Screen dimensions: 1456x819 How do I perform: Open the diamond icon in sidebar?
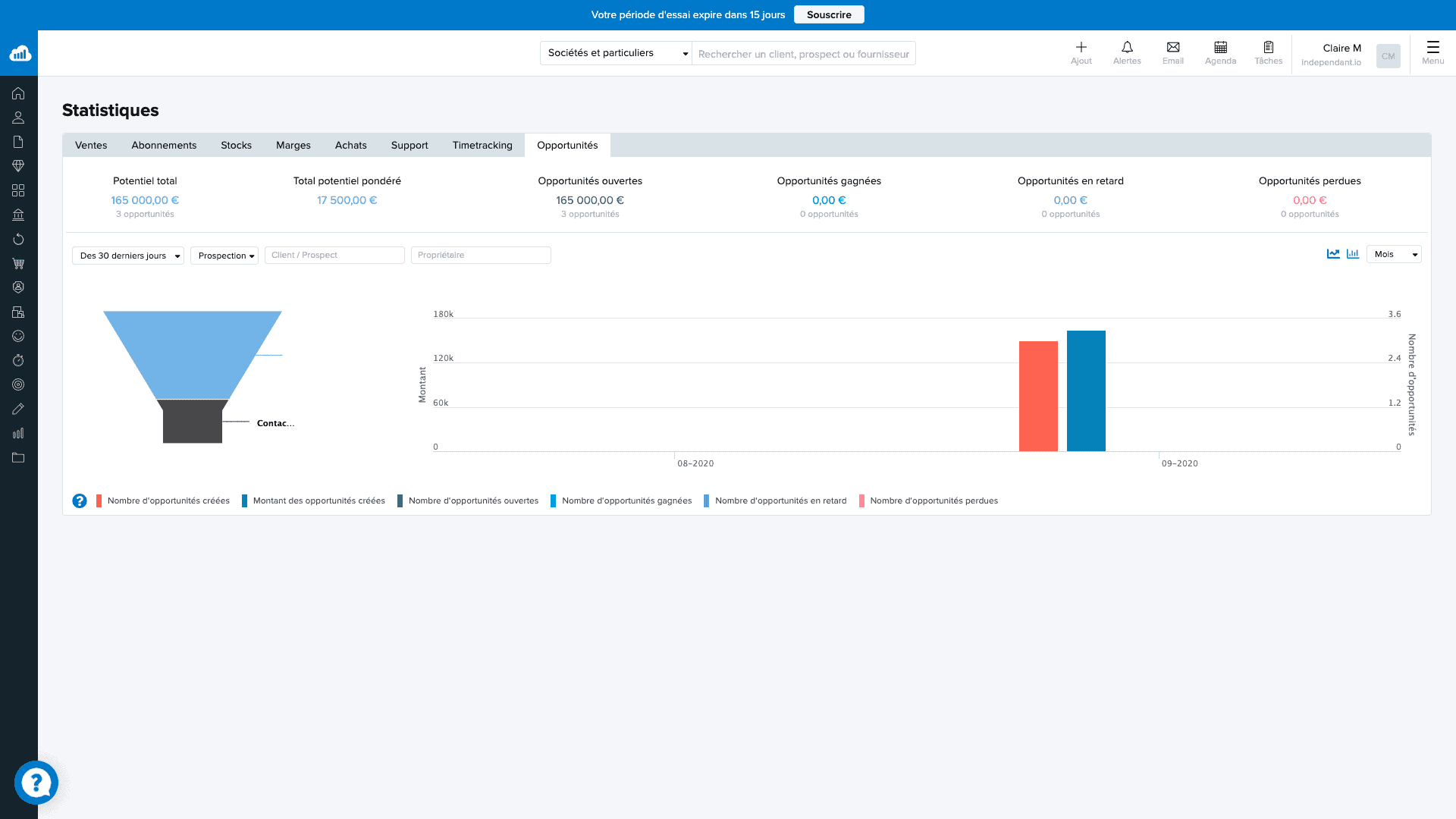tap(18, 166)
